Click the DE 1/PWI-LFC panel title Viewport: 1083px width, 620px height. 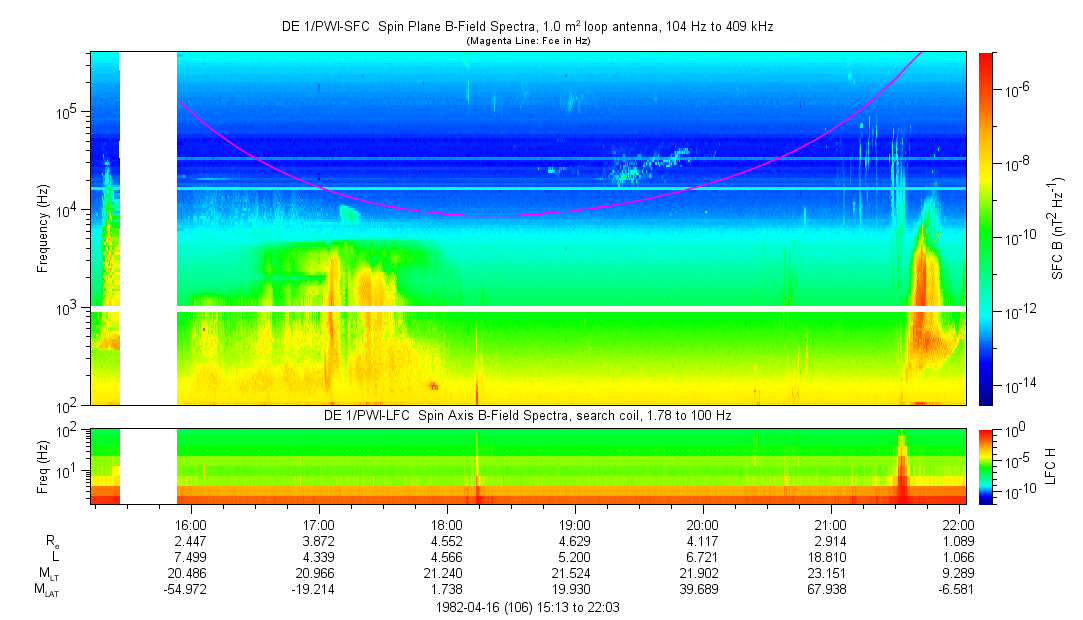pyautogui.click(x=527, y=415)
